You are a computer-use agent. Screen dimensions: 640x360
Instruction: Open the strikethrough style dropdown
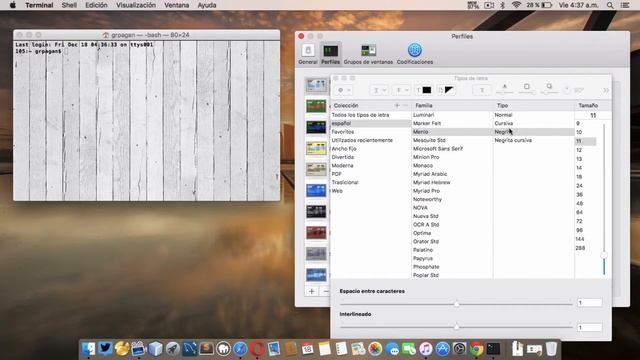401,90
